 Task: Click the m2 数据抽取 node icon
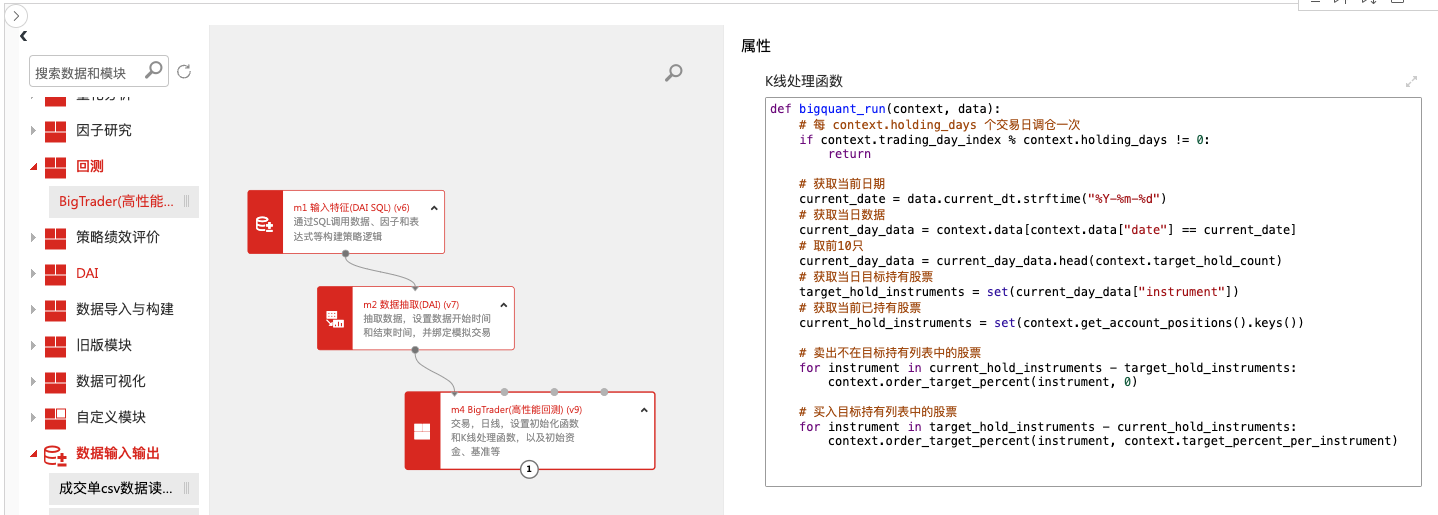click(335, 319)
